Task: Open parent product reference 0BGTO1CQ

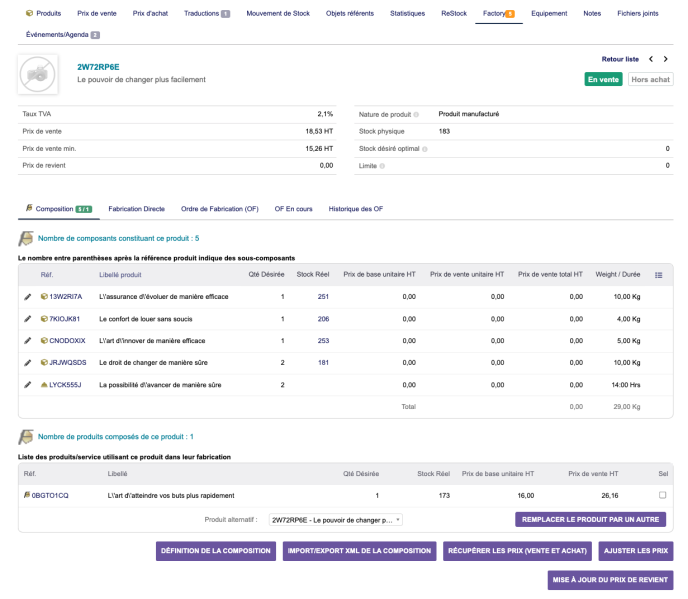Action: (x=50, y=495)
